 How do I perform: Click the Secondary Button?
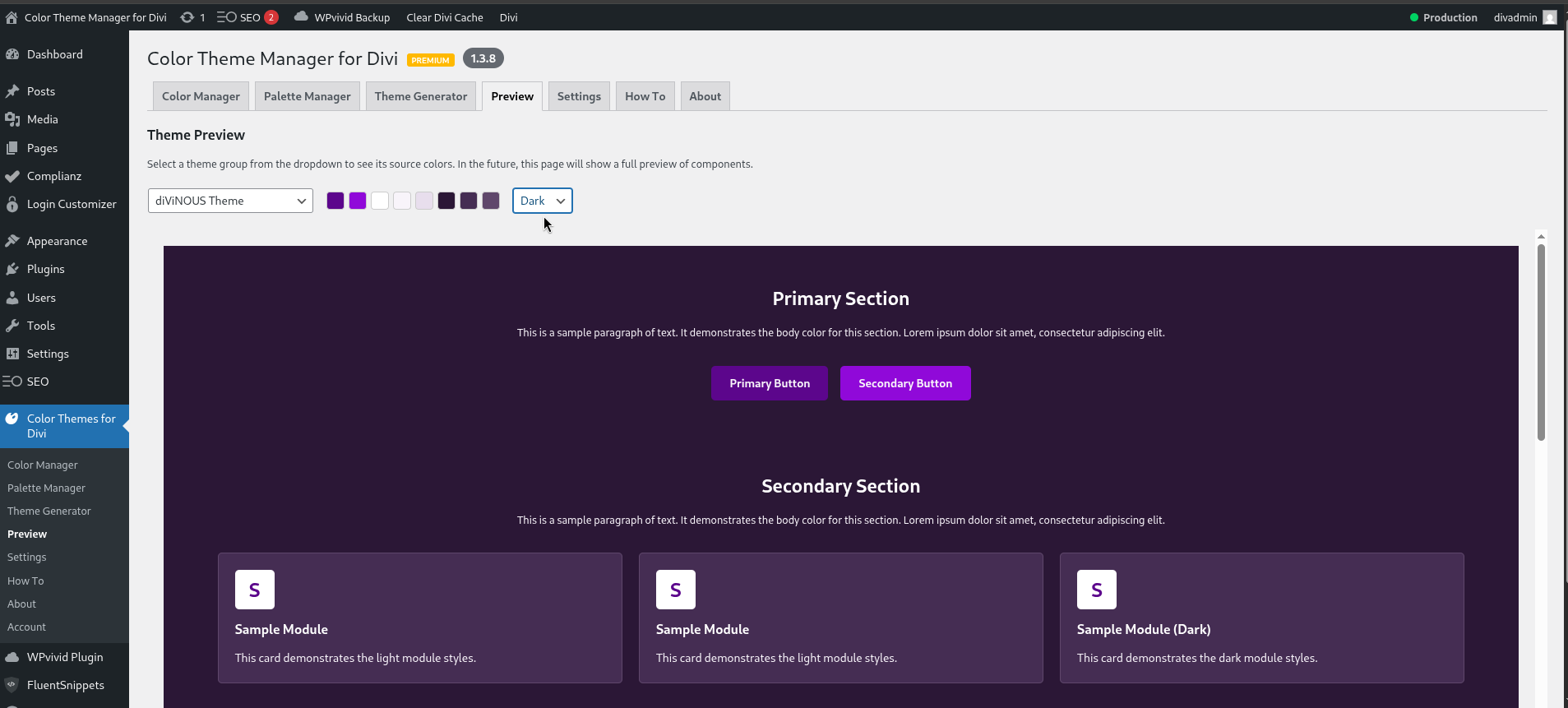coord(905,383)
